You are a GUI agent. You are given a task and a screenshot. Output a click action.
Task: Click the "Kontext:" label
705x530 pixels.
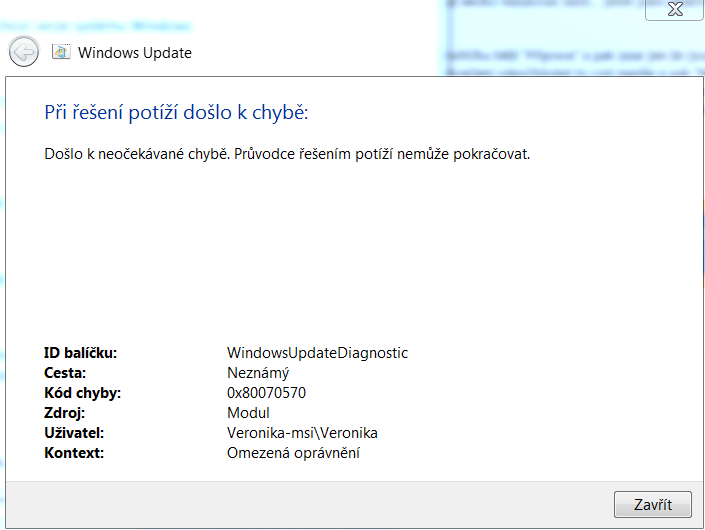tap(74, 453)
